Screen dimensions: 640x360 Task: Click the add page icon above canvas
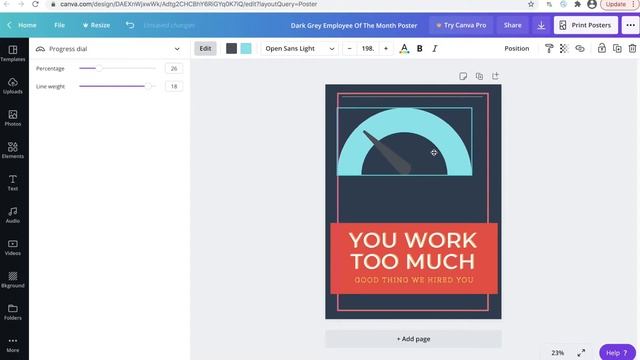click(x=495, y=76)
